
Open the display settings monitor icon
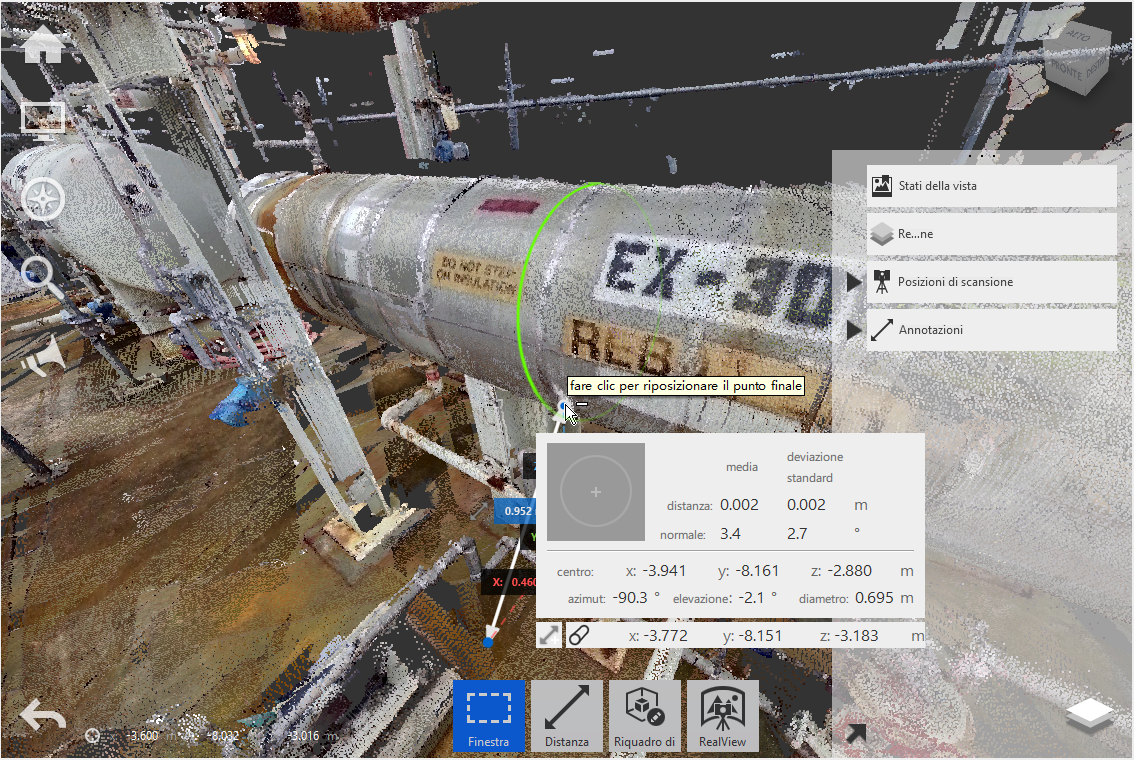(x=43, y=121)
